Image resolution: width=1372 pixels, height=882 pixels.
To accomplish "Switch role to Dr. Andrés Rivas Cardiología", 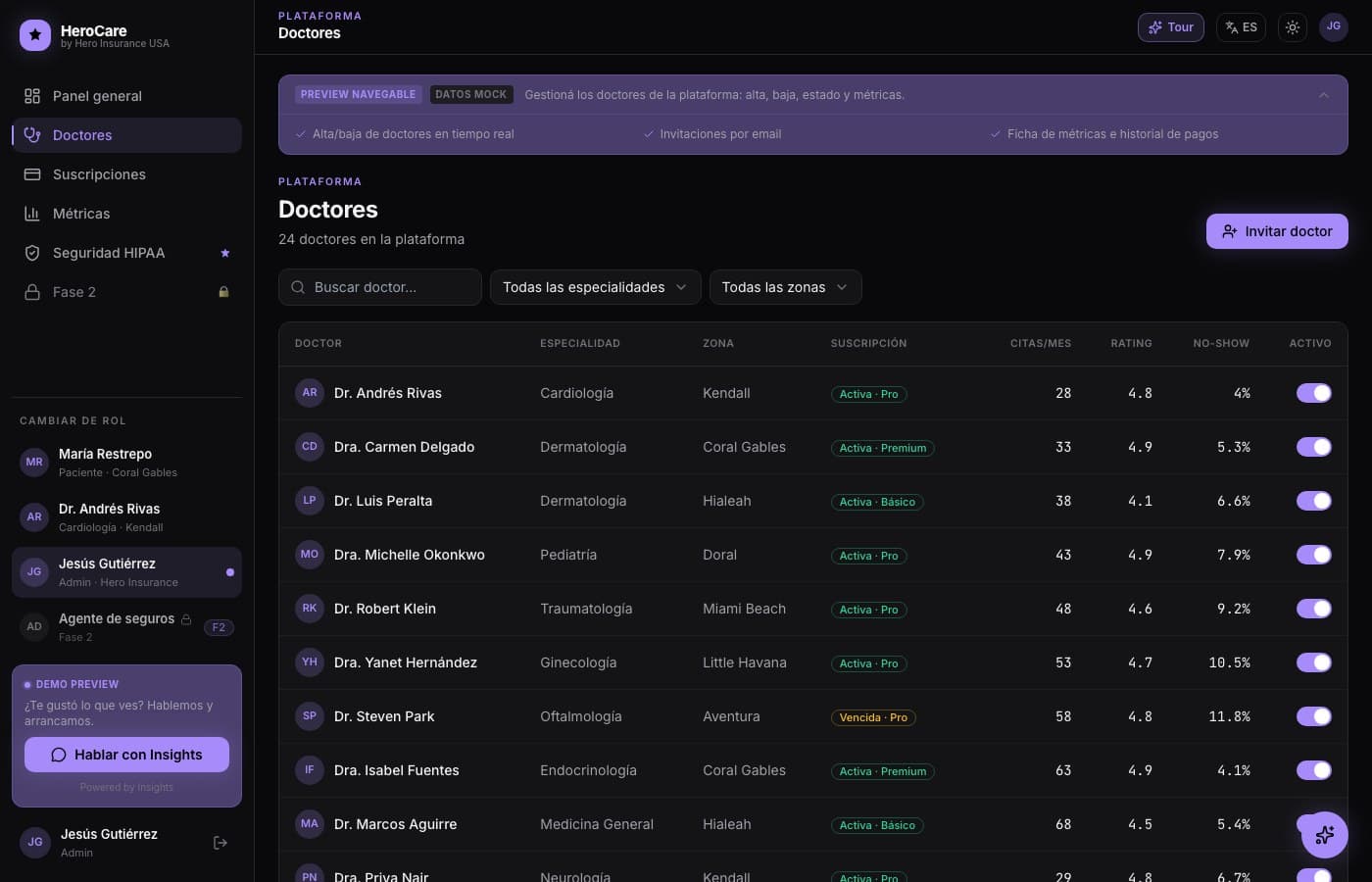I will (x=126, y=516).
